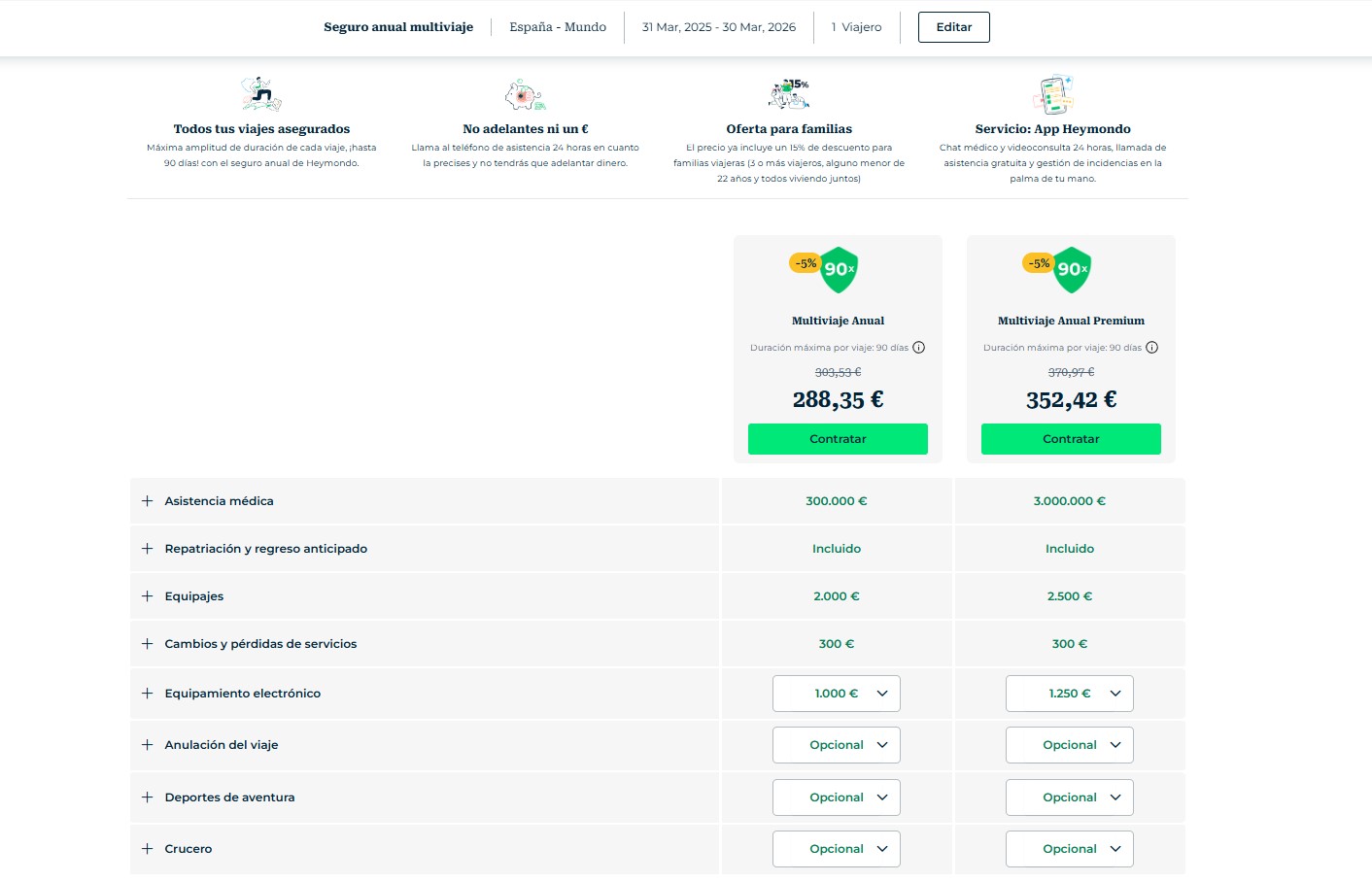The image size is (1372, 882).
Task: Click Contratar for Multiviaje Anual
Action: tap(838, 439)
